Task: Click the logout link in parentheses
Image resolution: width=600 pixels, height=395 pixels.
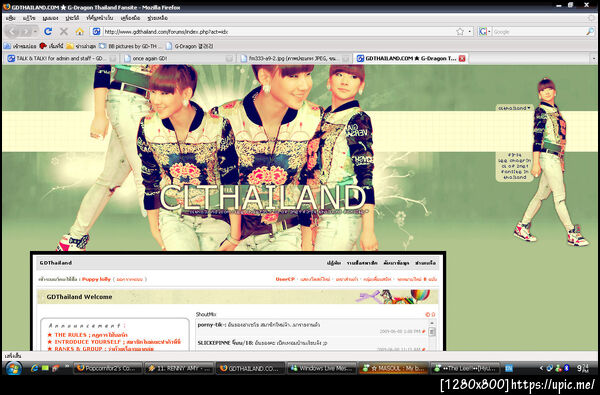Action: [x=130, y=279]
